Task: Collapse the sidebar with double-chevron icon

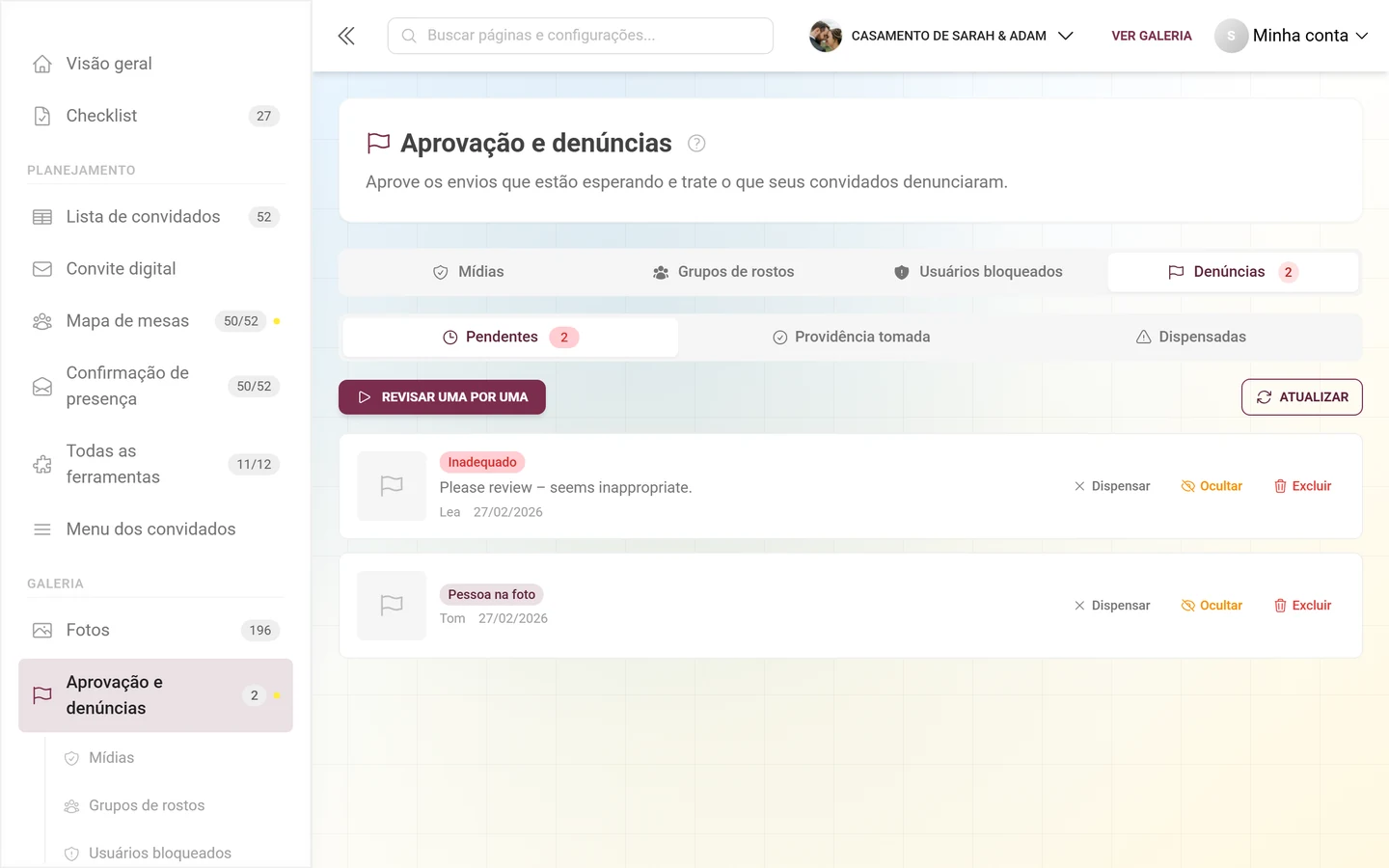Action: coord(346,36)
